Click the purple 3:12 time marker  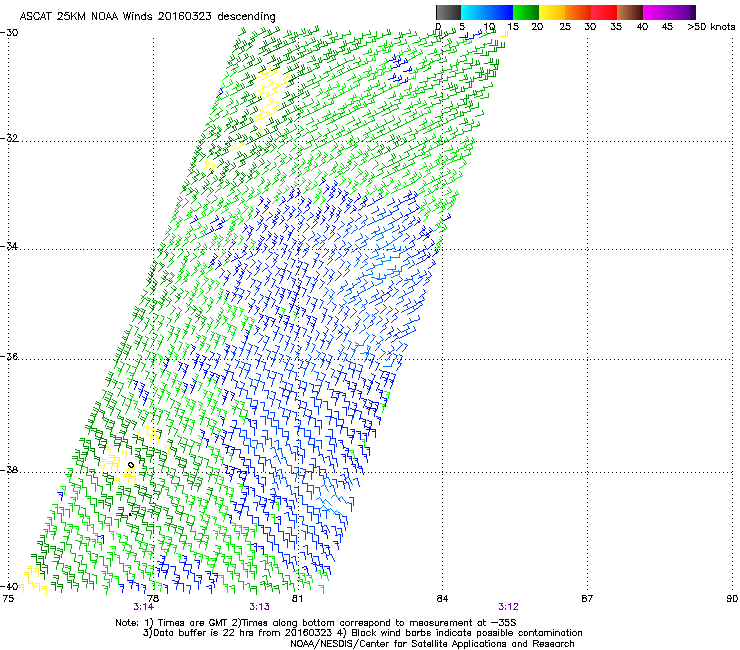coord(508,607)
